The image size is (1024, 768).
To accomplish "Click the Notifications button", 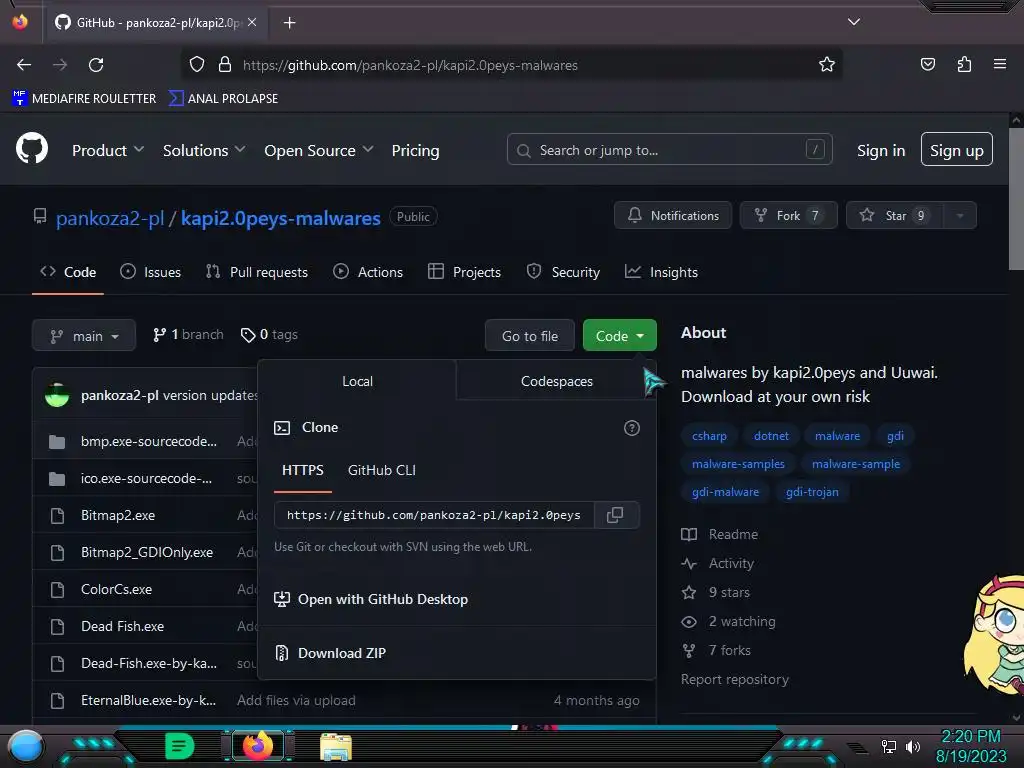I will [673, 215].
